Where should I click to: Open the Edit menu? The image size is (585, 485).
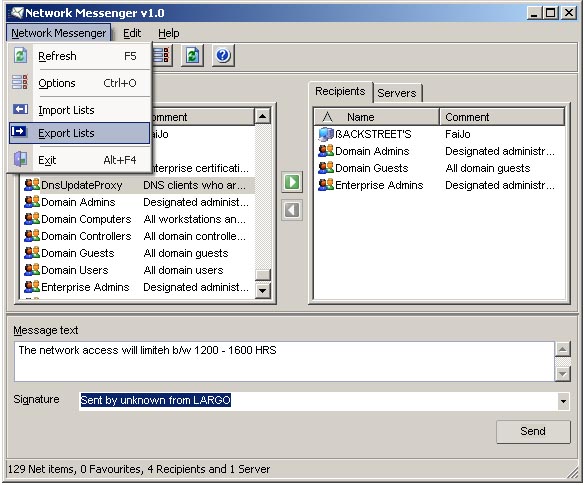(x=132, y=33)
